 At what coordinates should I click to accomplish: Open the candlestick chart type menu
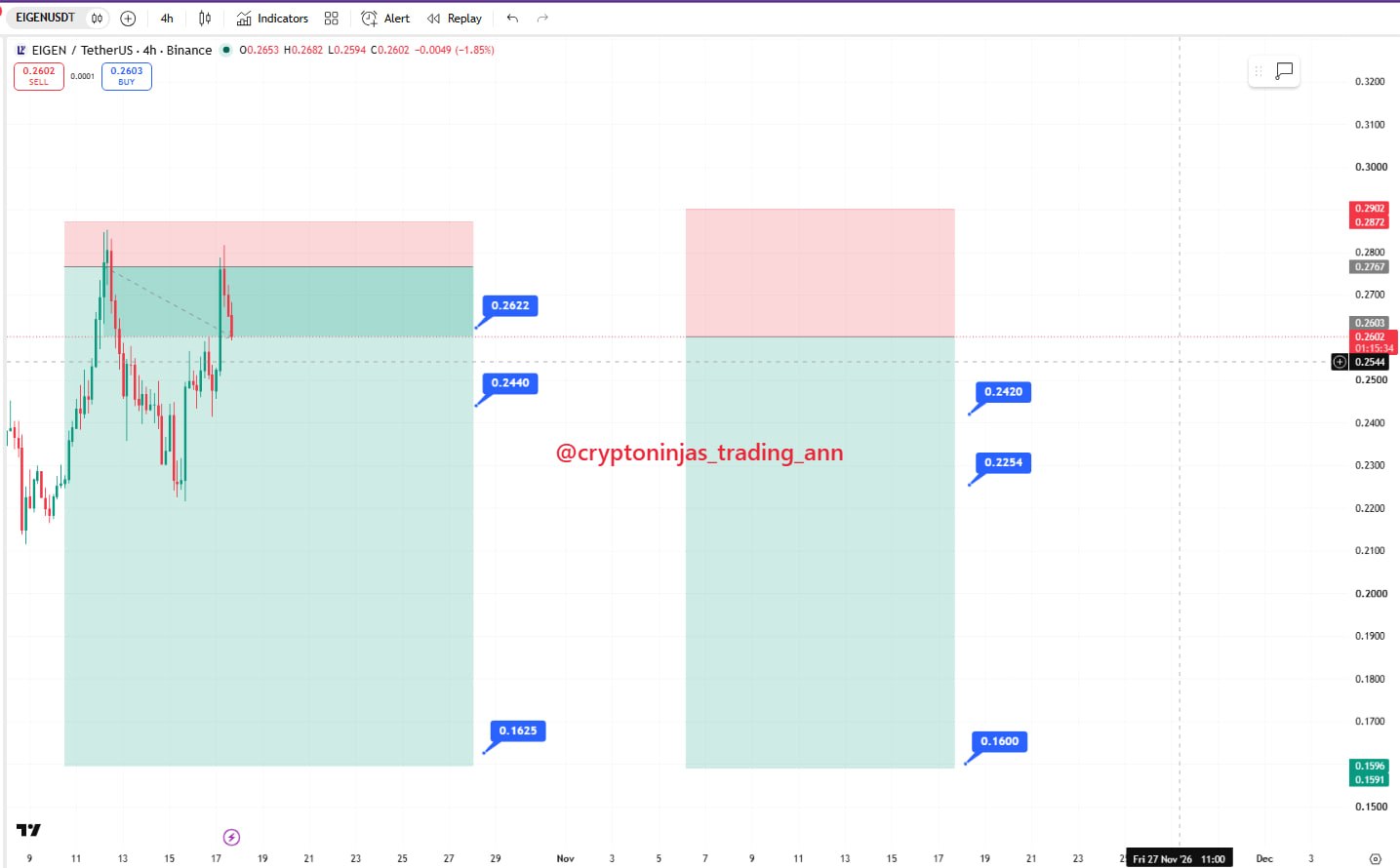pos(205,19)
